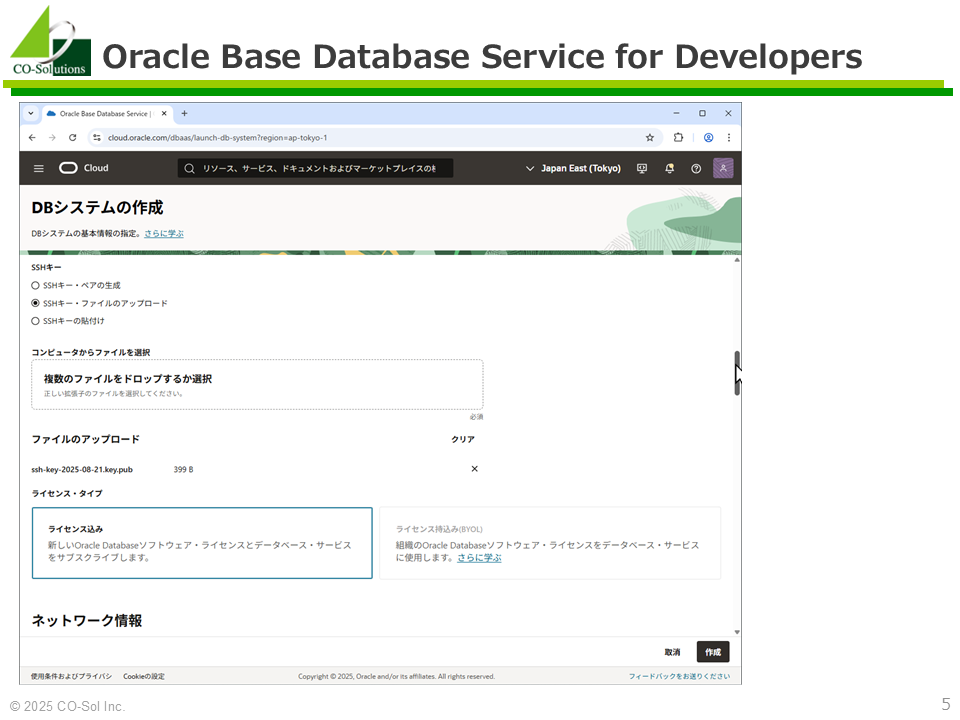Click the コンピュータからファイルを選択 label
The height and width of the screenshot is (720, 960).
coord(91,352)
